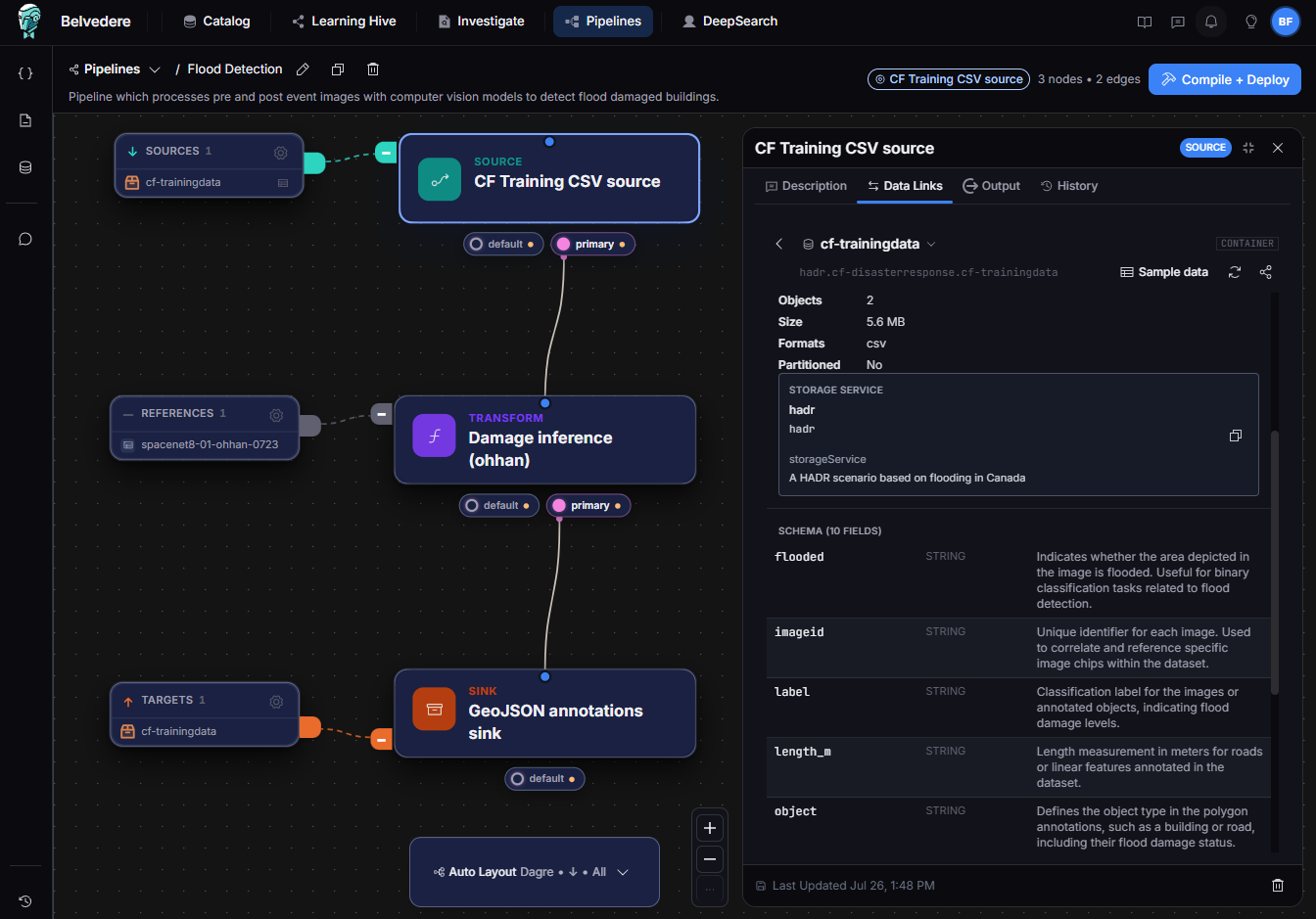Select default port under GeoJSON annotations sink

[545, 778]
